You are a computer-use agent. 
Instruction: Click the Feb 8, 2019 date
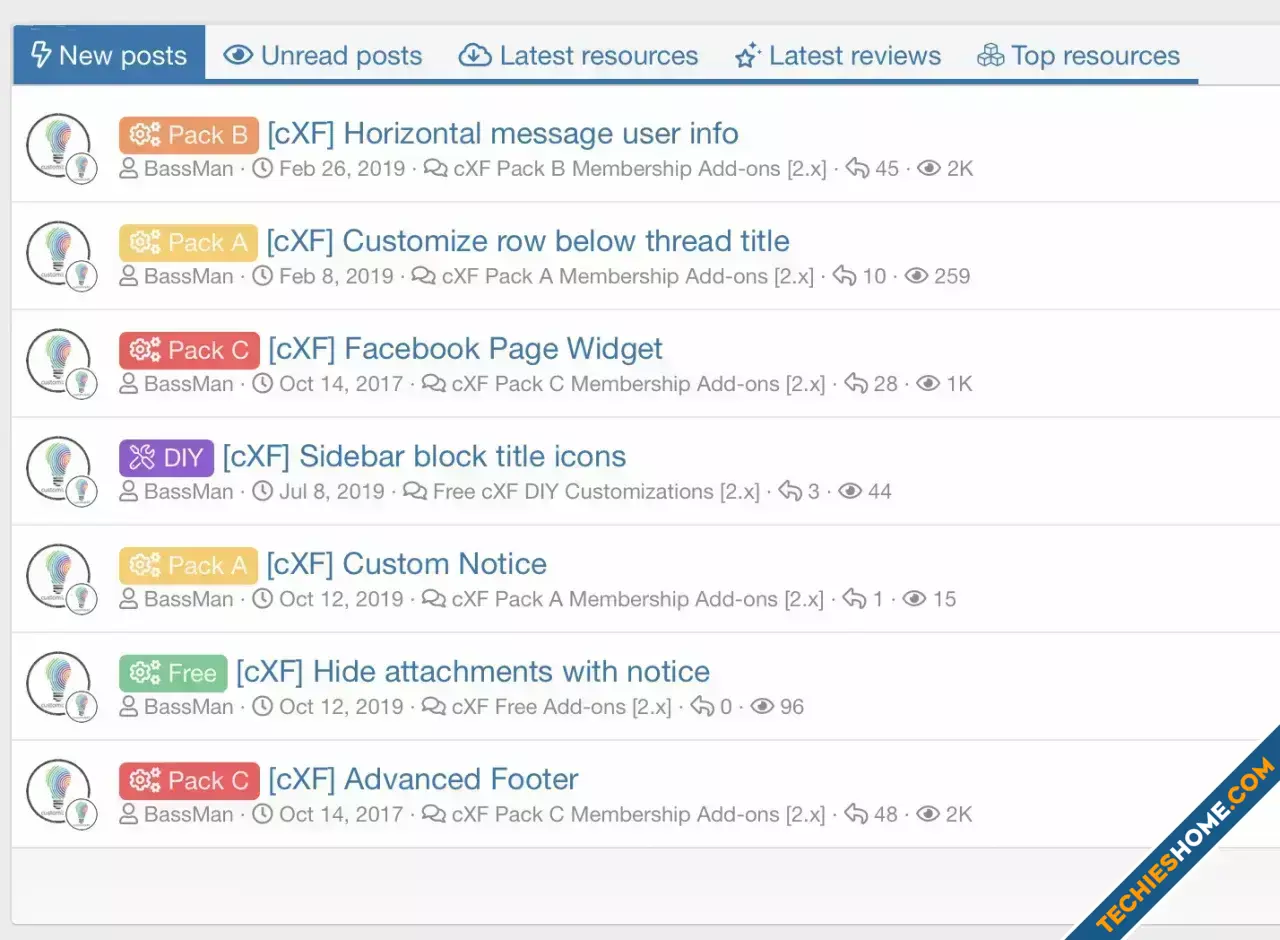(336, 276)
